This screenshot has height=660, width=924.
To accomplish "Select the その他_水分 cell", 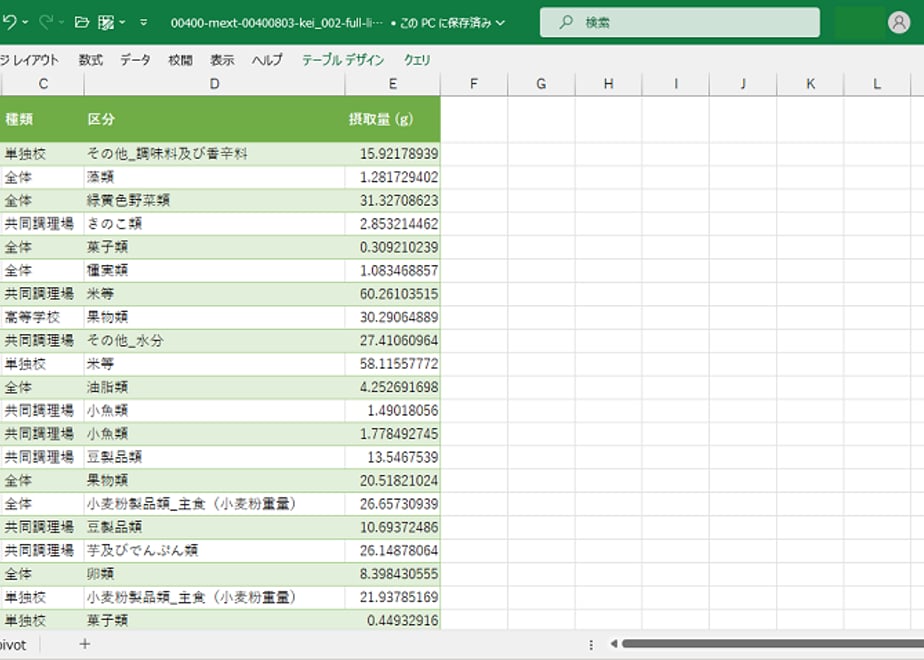I will [214, 341].
